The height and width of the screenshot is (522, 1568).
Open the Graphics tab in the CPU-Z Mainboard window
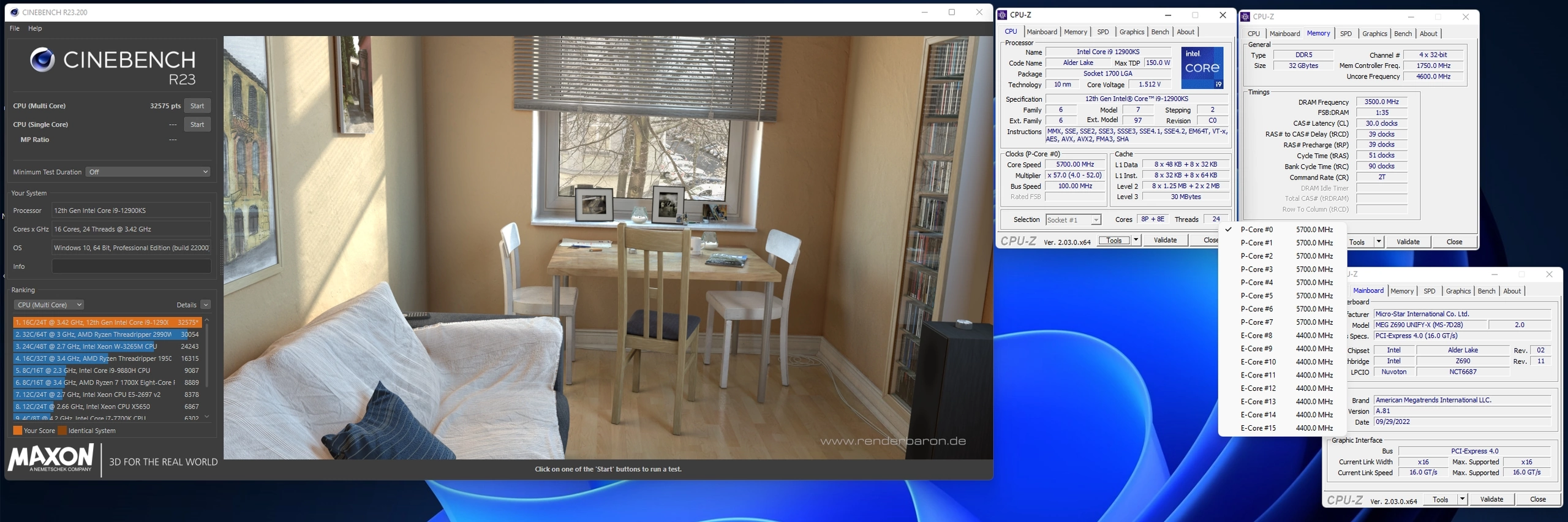click(x=1458, y=292)
